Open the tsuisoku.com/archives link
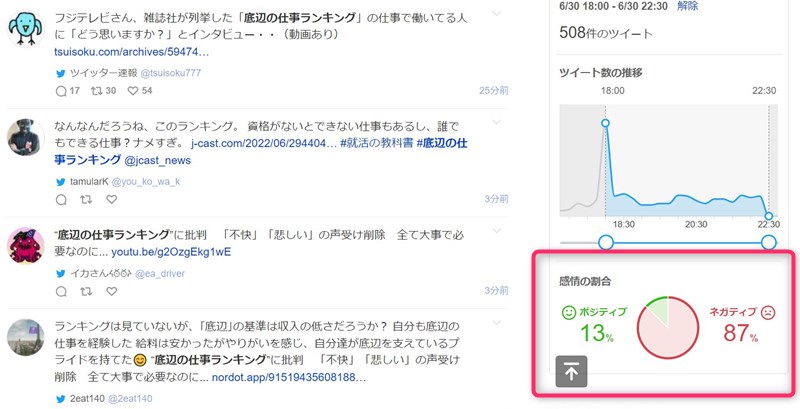This screenshot has width=800, height=409. pos(132,53)
